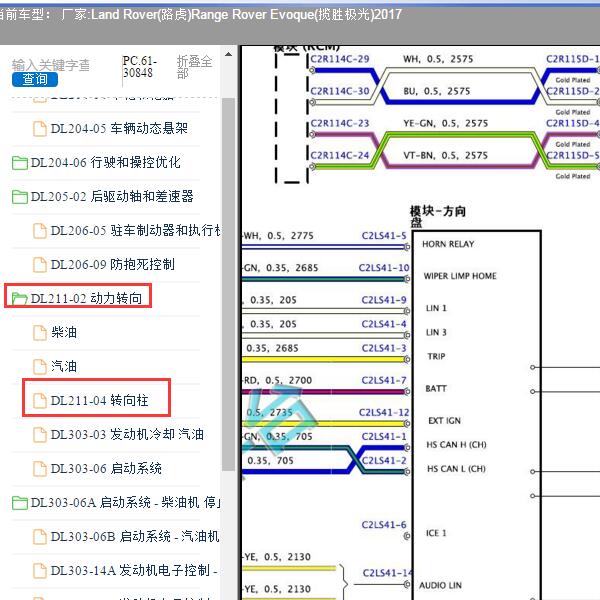Open DL303-14A 发动机电子控制 document
This screenshot has height=600, width=600.
coord(134,571)
